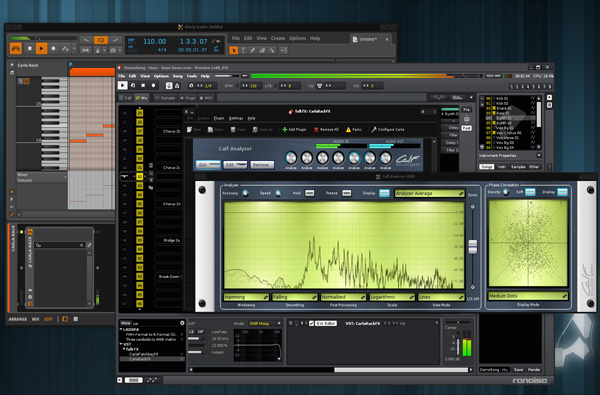Open Renoise Tools menu
Viewport: 600px width, 395px height.
[x=192, y=76]
